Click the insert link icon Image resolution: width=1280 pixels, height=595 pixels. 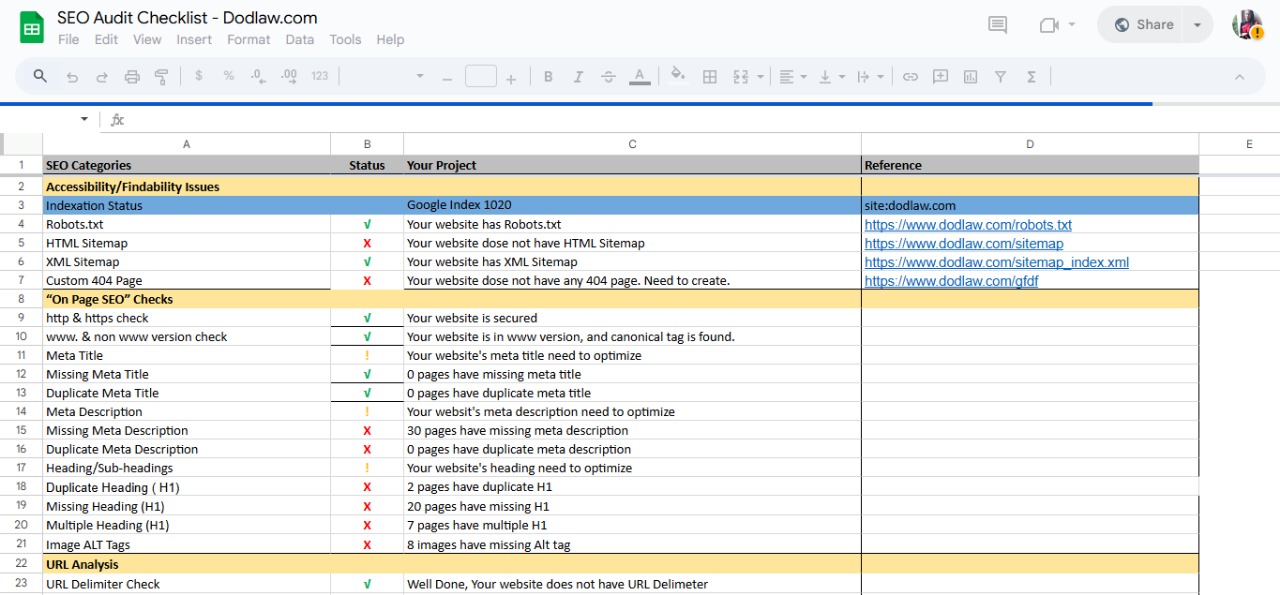click(x=910, y=76)
